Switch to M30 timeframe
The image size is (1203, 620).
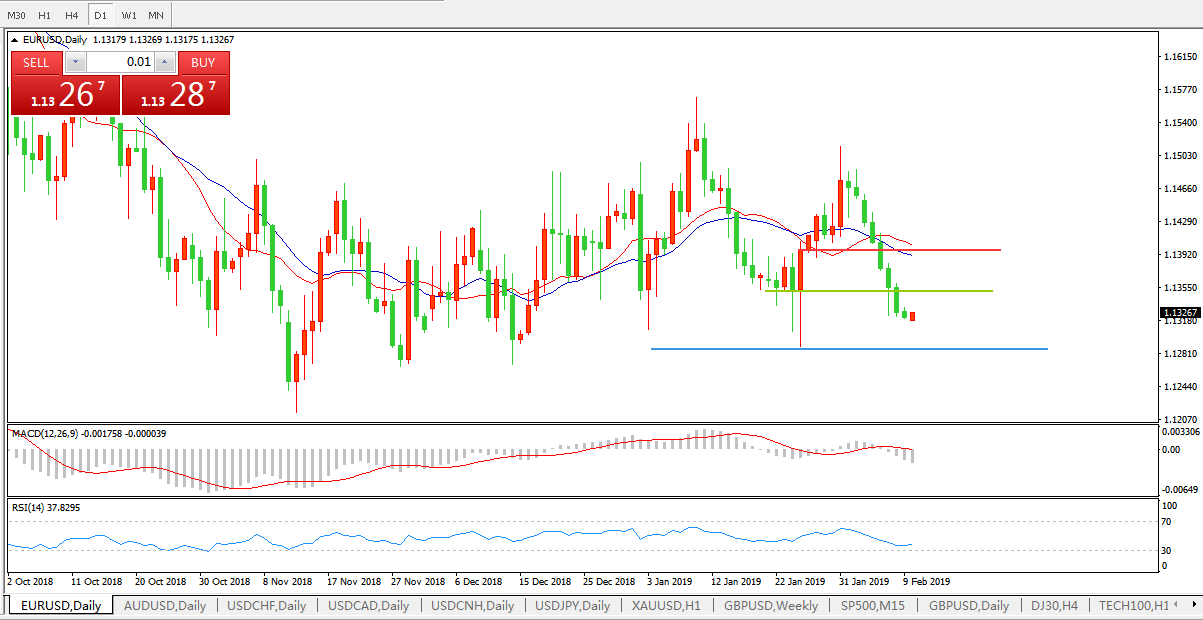(16, 15)
